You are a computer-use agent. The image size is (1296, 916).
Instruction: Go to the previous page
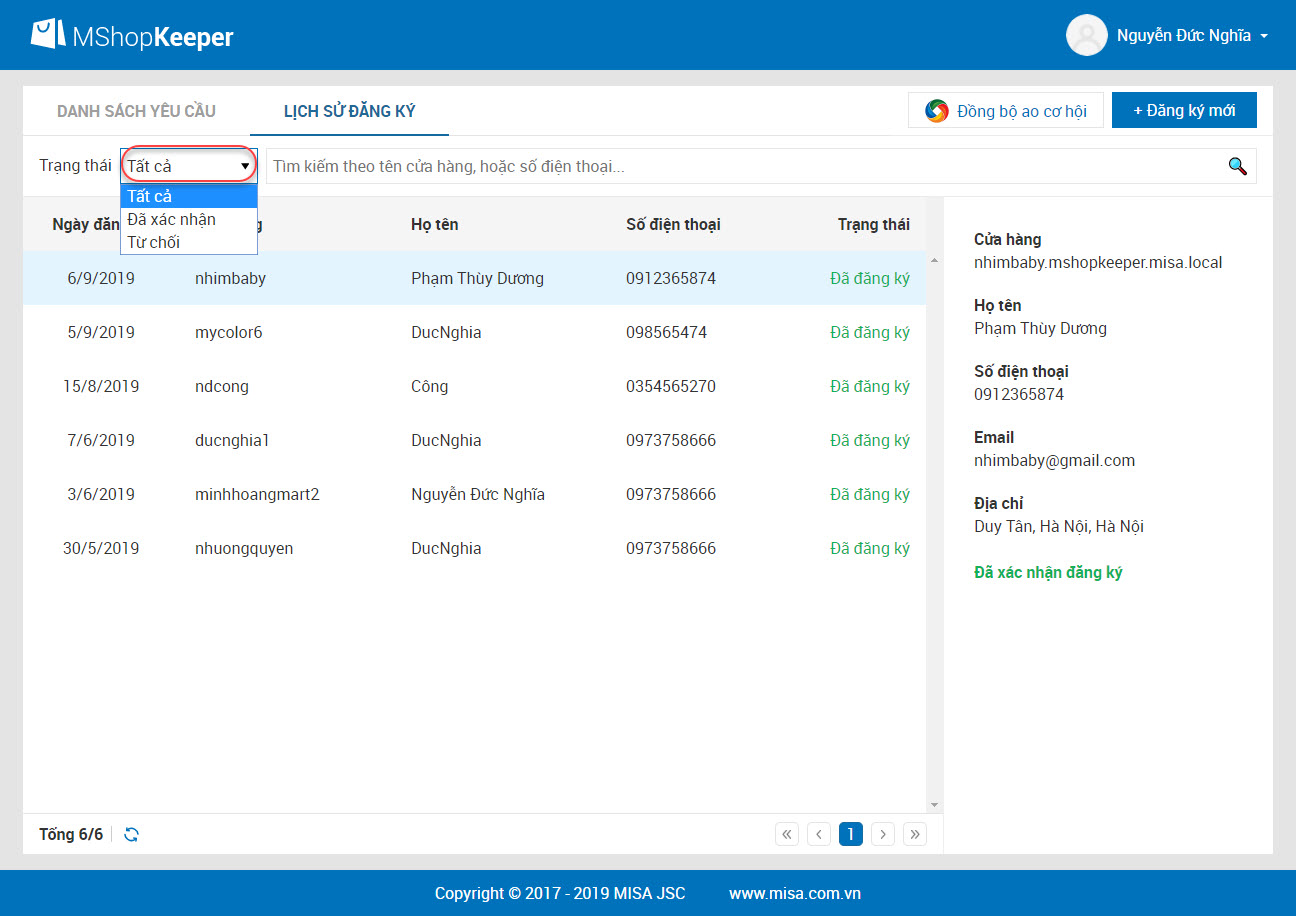[x=819, y=834]
